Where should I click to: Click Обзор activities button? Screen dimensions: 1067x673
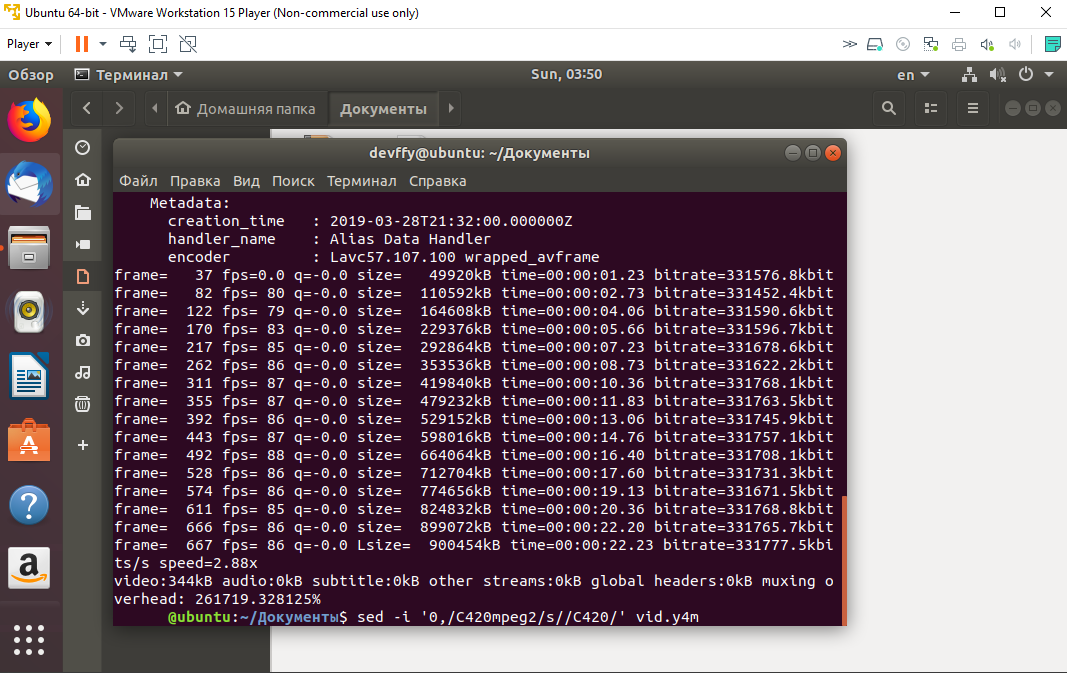click(31, 75)
